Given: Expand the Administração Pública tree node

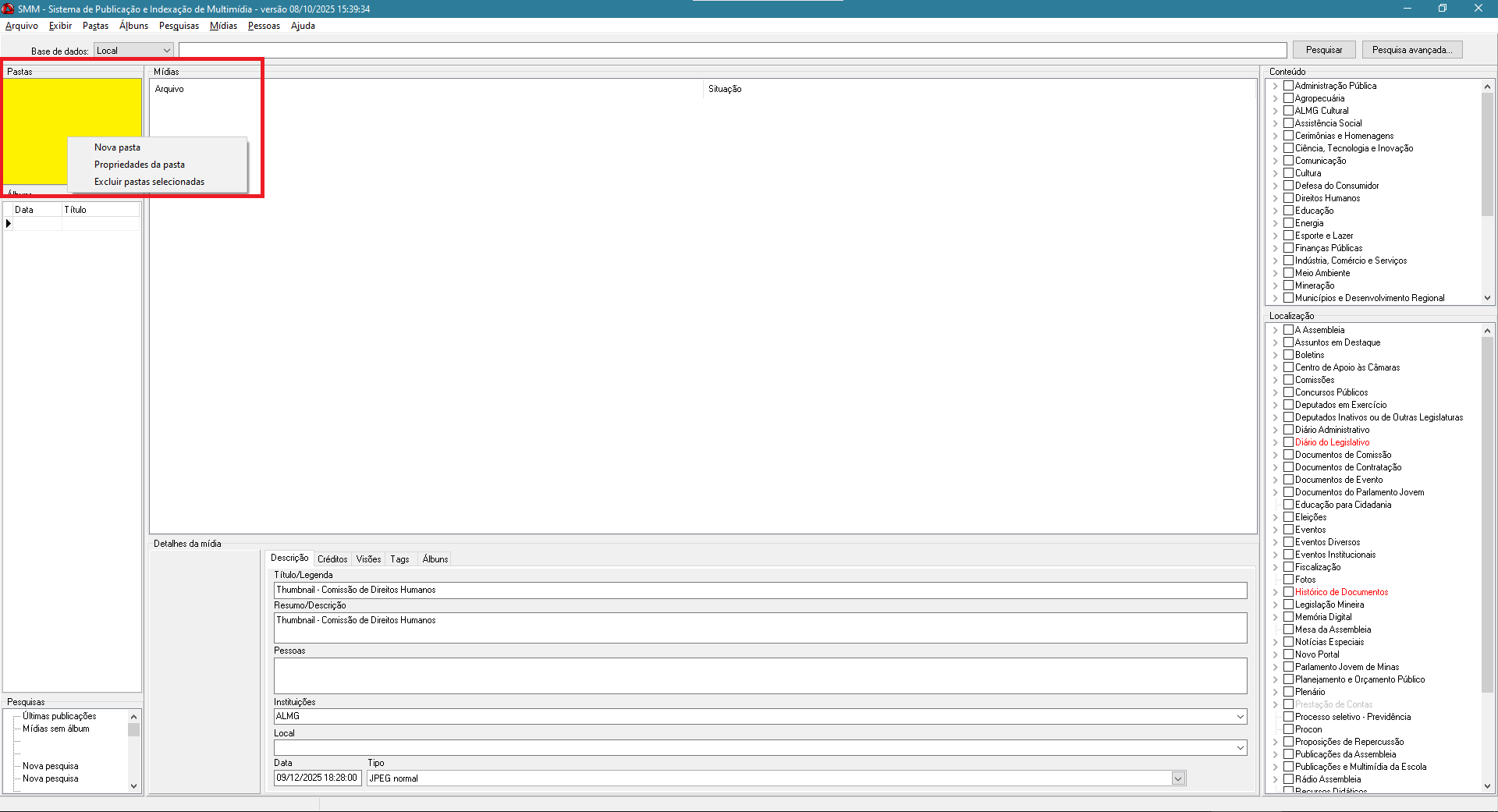Looking at the screenshot, I should (1276, 86).
